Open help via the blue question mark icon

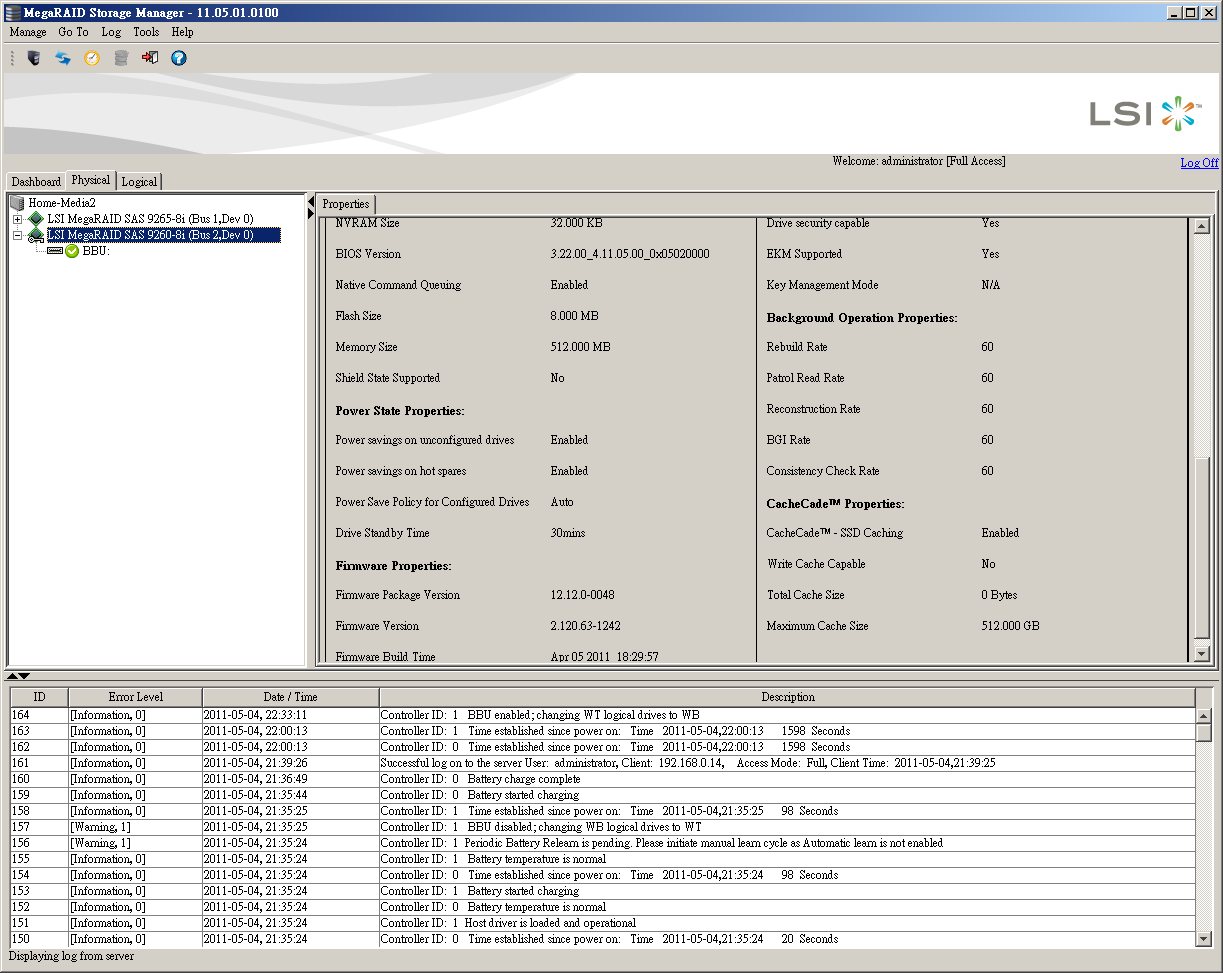tap(179, 58)
